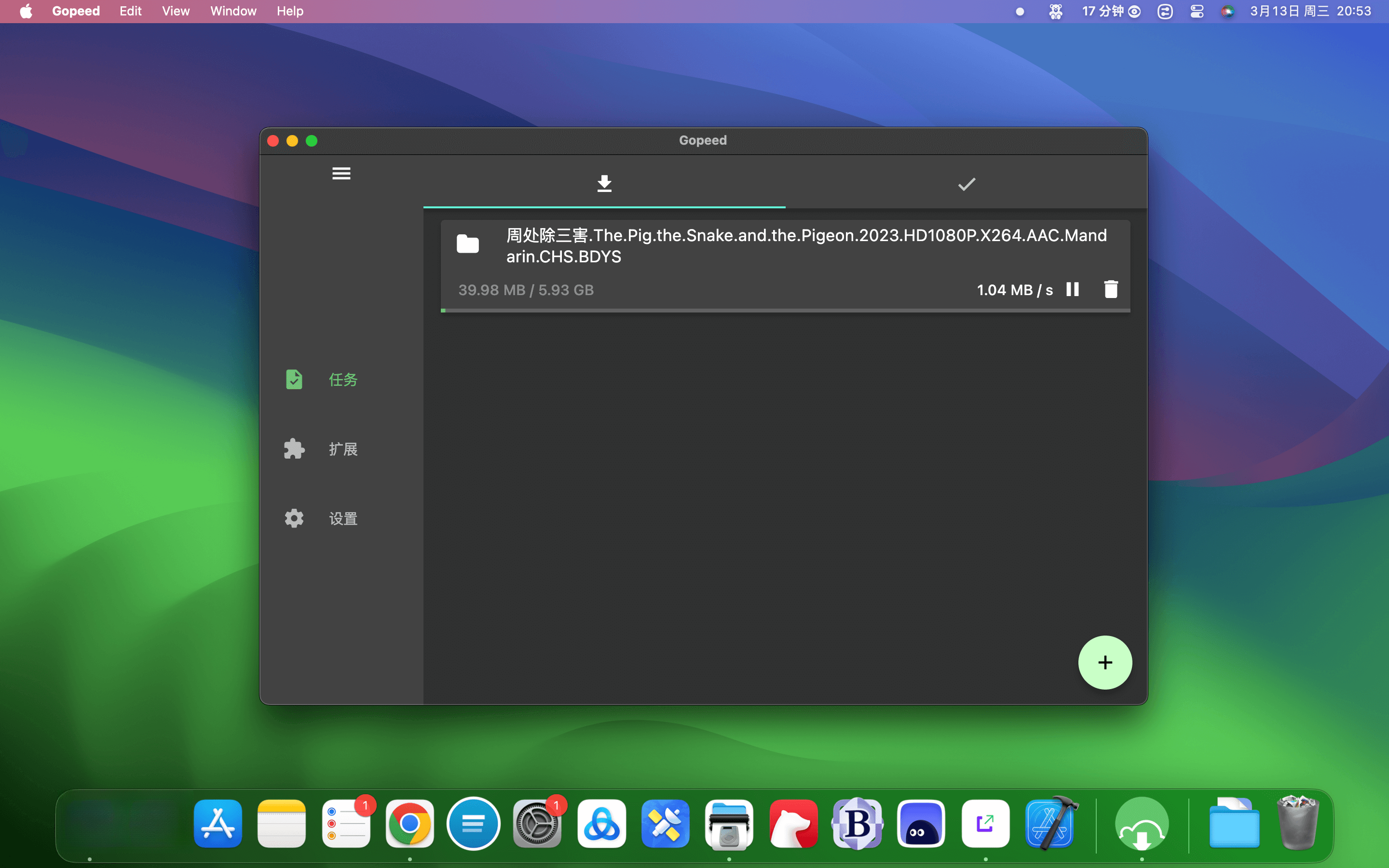Viewport: 1389px width, 868px height.
Task: Open the View menu
Action: [176, 11]
